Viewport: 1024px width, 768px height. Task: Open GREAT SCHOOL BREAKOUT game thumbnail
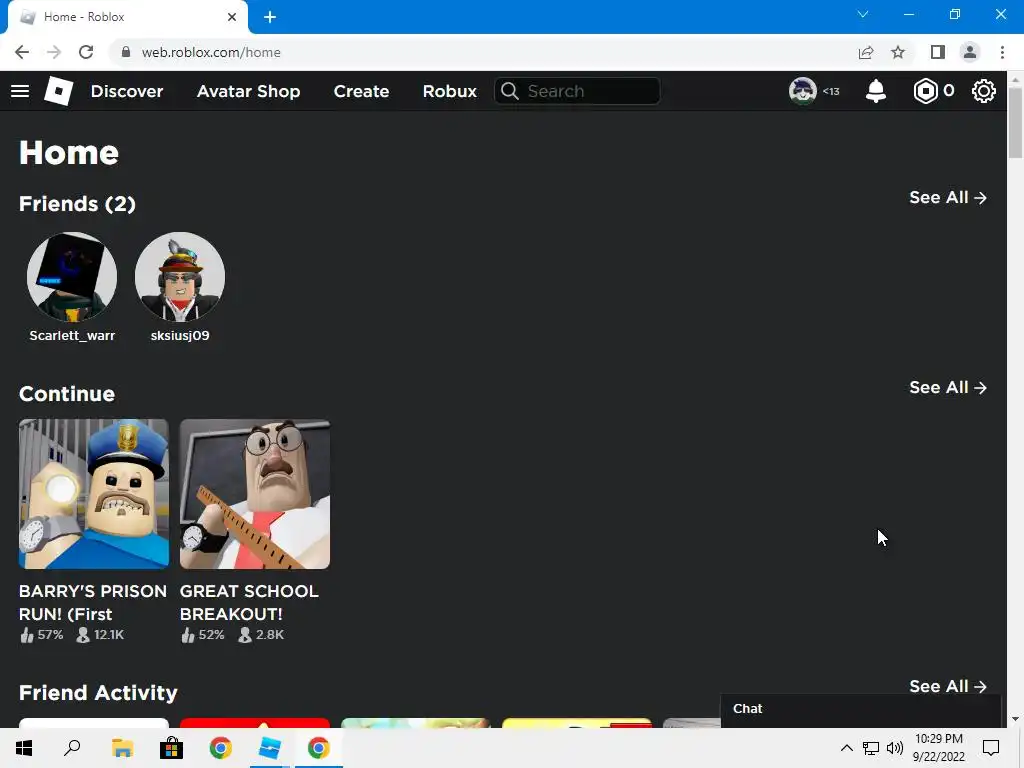coord(255,494)
